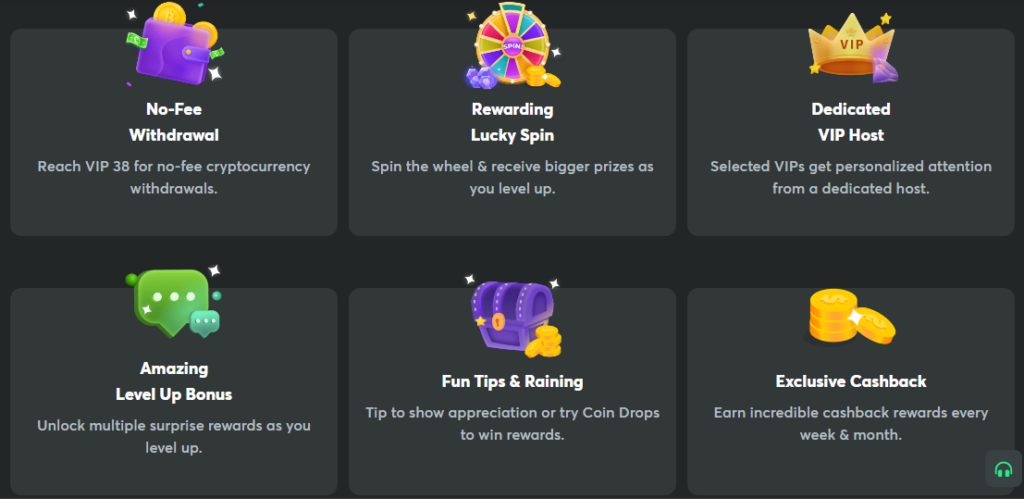Click the weekly cashback rewards description

click(850, 423)
